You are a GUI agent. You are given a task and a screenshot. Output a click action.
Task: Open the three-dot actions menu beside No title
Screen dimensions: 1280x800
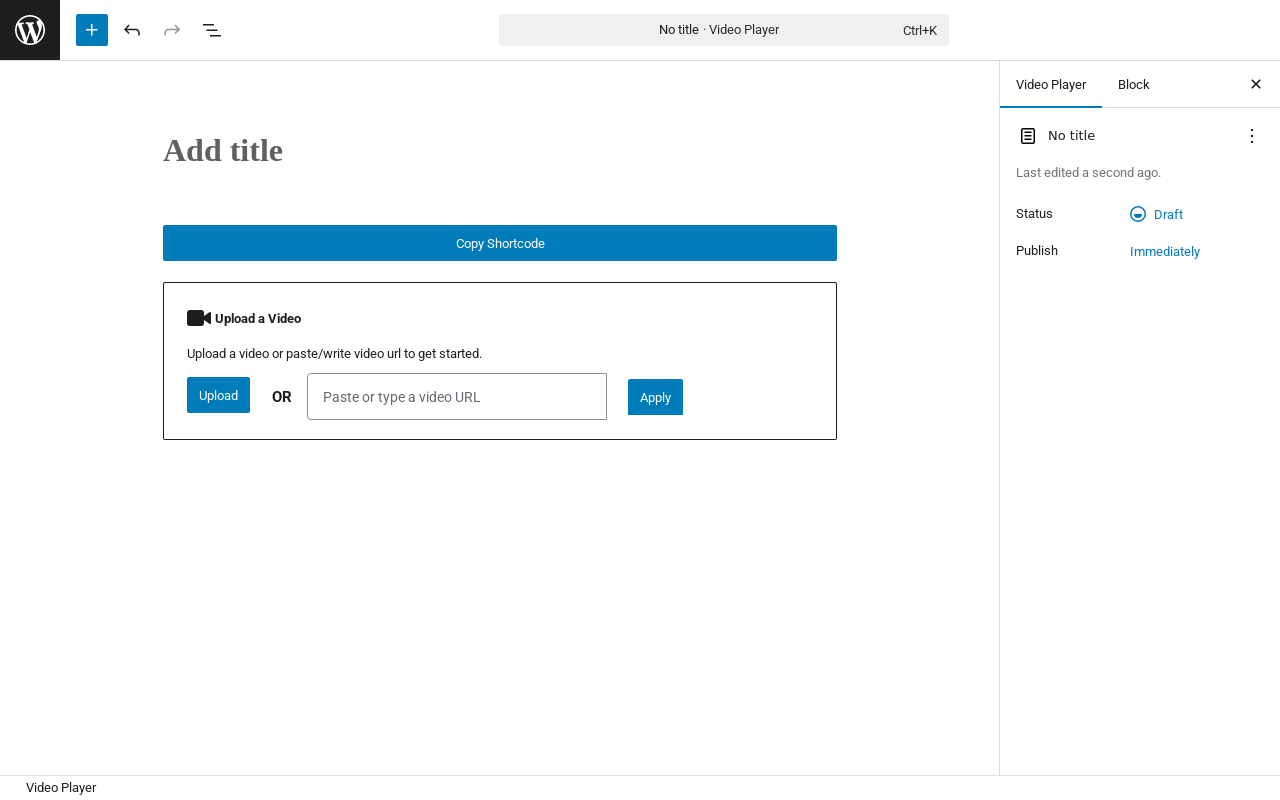pyautogui.click(x=1252, y=136)
